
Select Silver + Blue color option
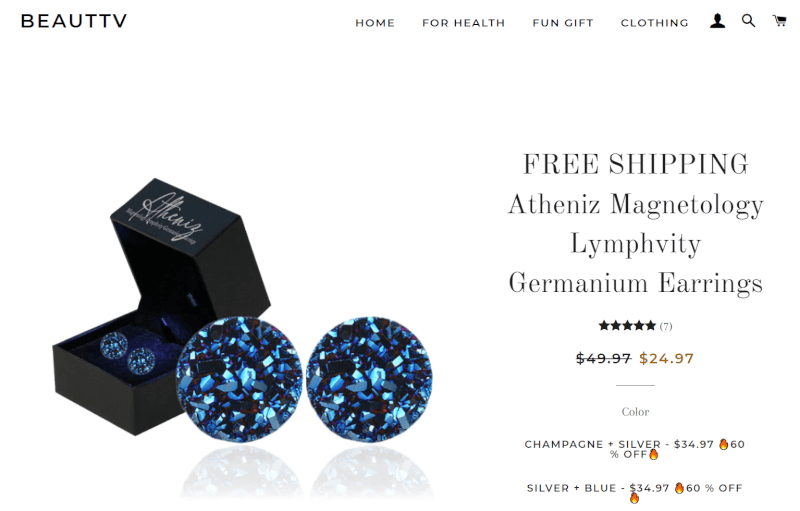click(635, 492)
